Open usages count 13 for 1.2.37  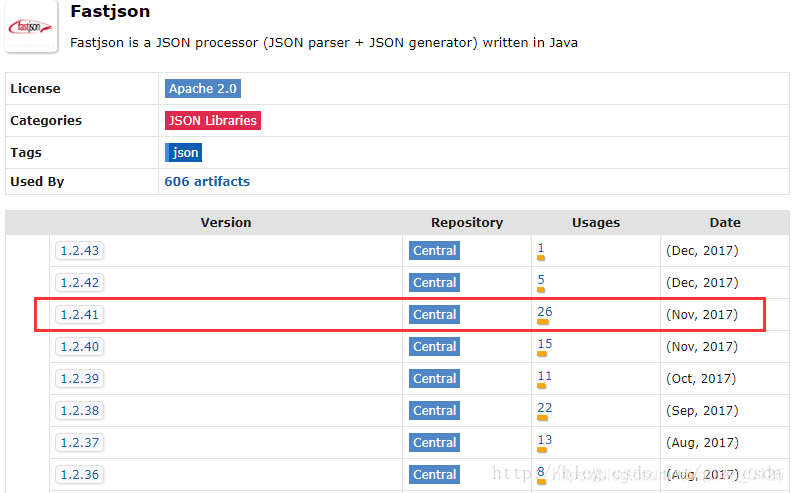coord(545,440)
